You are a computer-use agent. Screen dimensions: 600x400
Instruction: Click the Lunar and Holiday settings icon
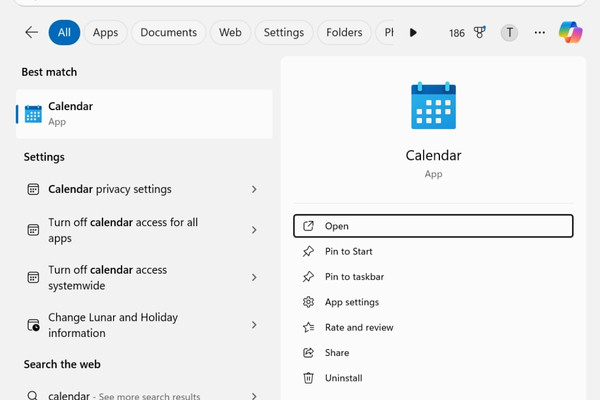[34, 325]
